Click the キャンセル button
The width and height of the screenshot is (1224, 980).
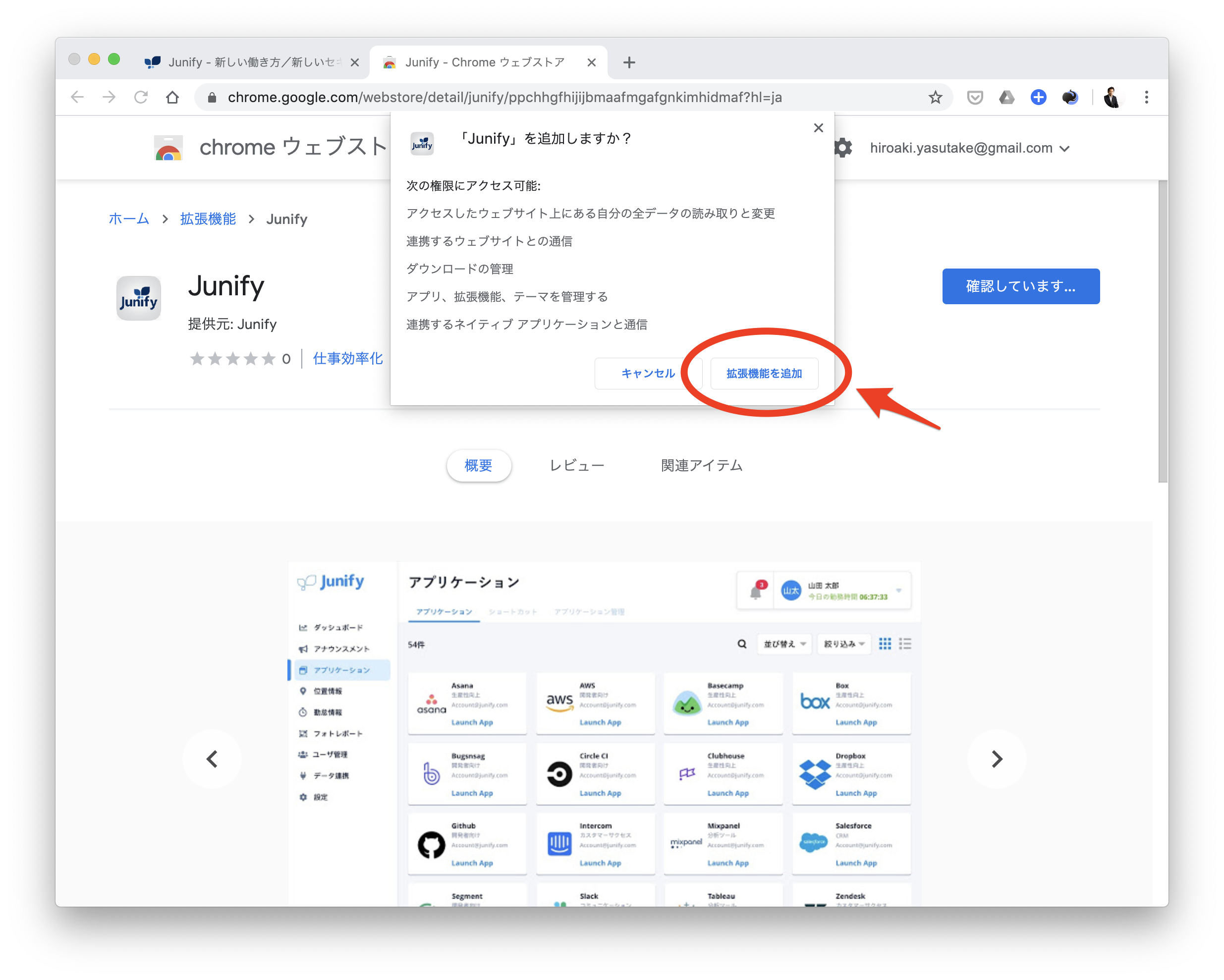point(648,374)
